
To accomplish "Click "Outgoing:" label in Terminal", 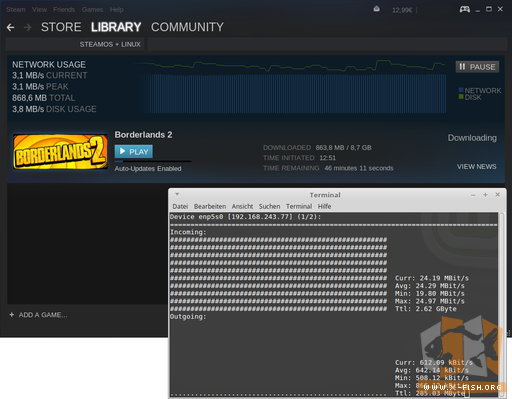I will (188, 317).
